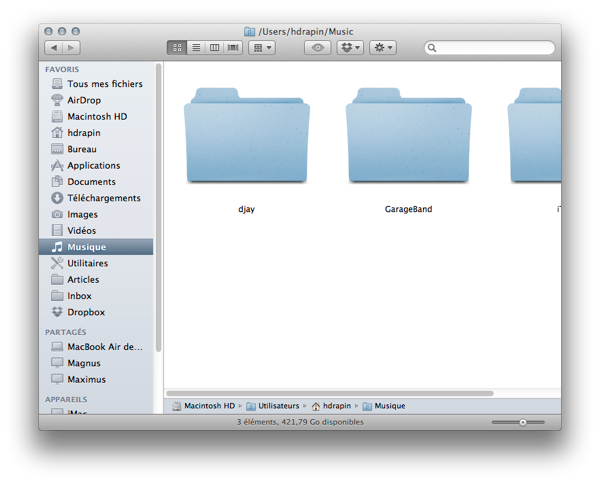
Task: Click in the Finder search field
Action: pyautogui.click(x=492, y=47)
